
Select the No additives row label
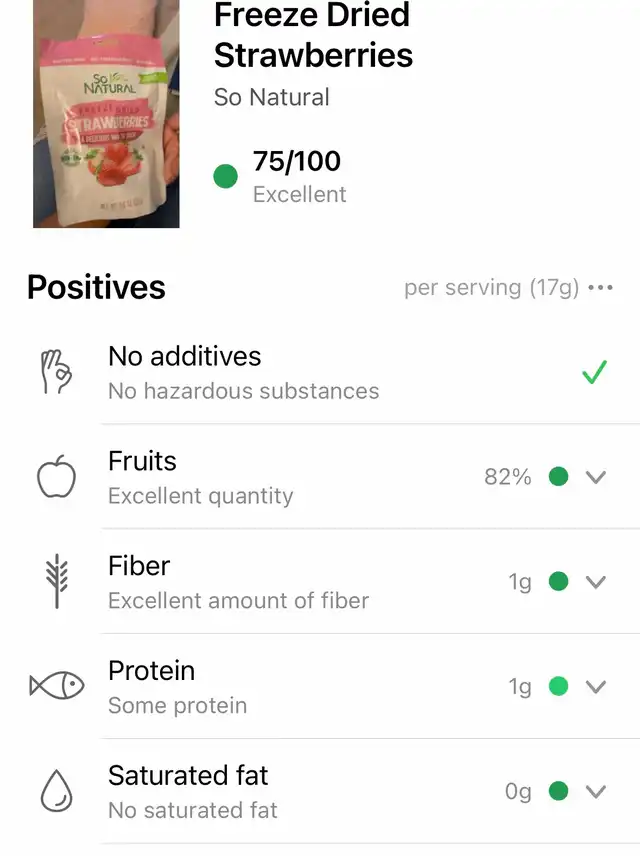coord(185,357)
